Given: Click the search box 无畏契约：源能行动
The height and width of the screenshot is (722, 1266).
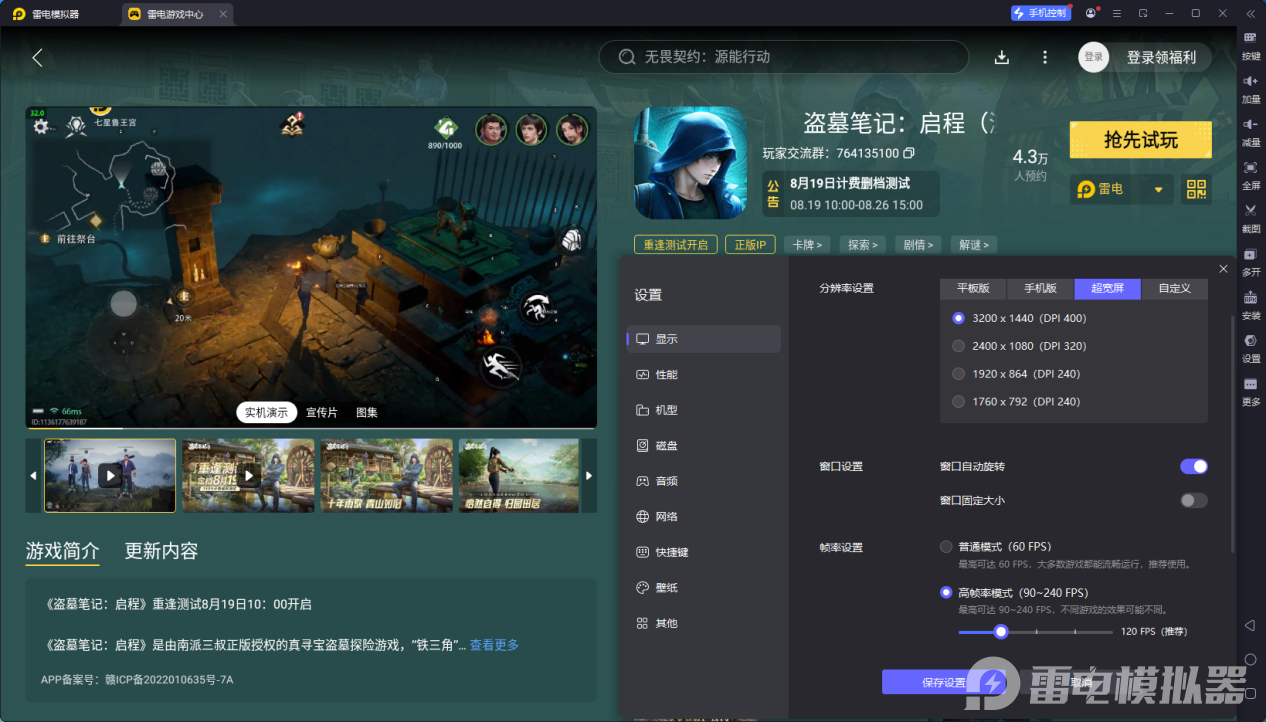Looking at the screenshot, I should coord(783,57).
